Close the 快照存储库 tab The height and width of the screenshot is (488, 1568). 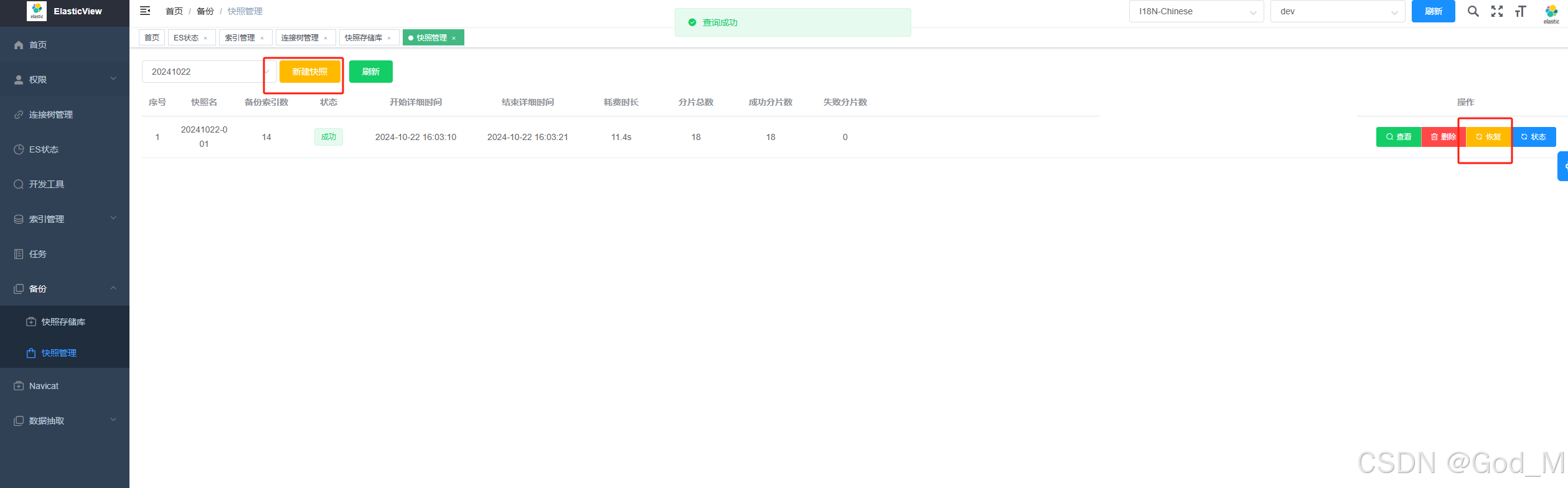[x=389, y=39]
